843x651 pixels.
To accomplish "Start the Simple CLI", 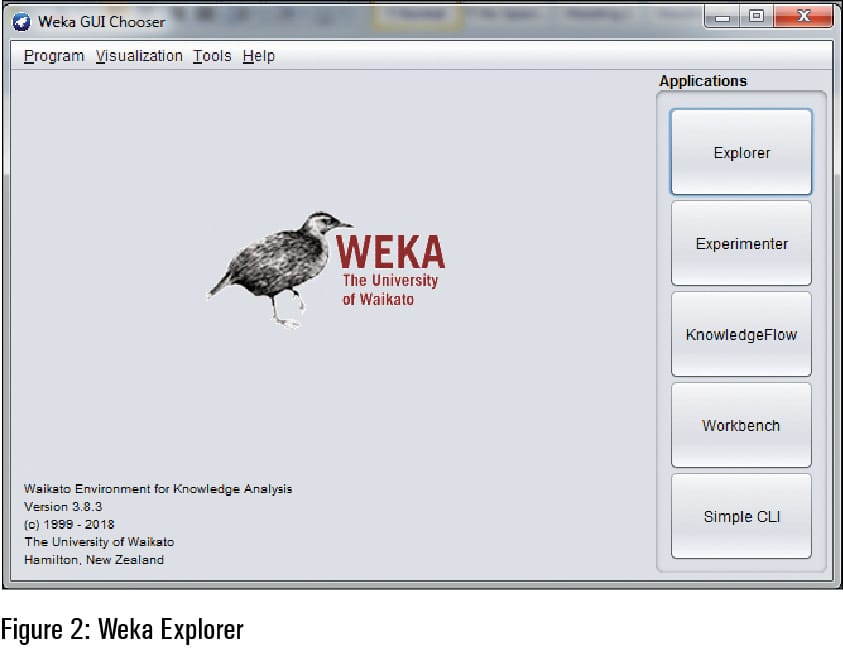I will [741, 516].
